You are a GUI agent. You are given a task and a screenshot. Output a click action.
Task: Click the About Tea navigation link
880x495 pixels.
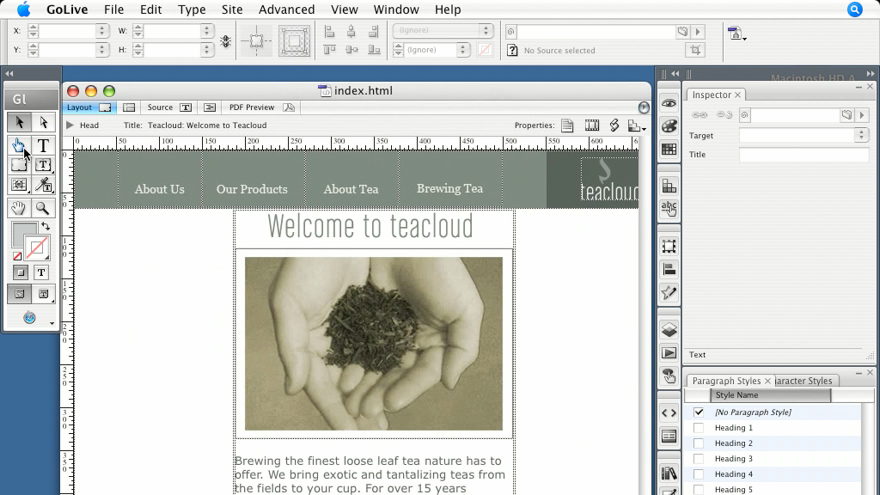point(351,189)
